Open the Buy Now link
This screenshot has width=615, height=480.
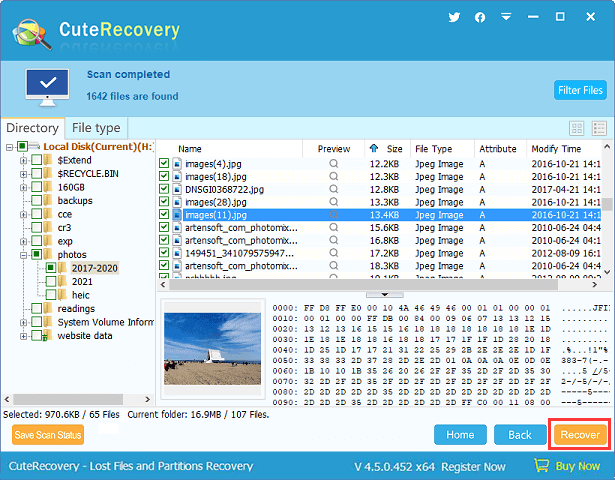577,466
